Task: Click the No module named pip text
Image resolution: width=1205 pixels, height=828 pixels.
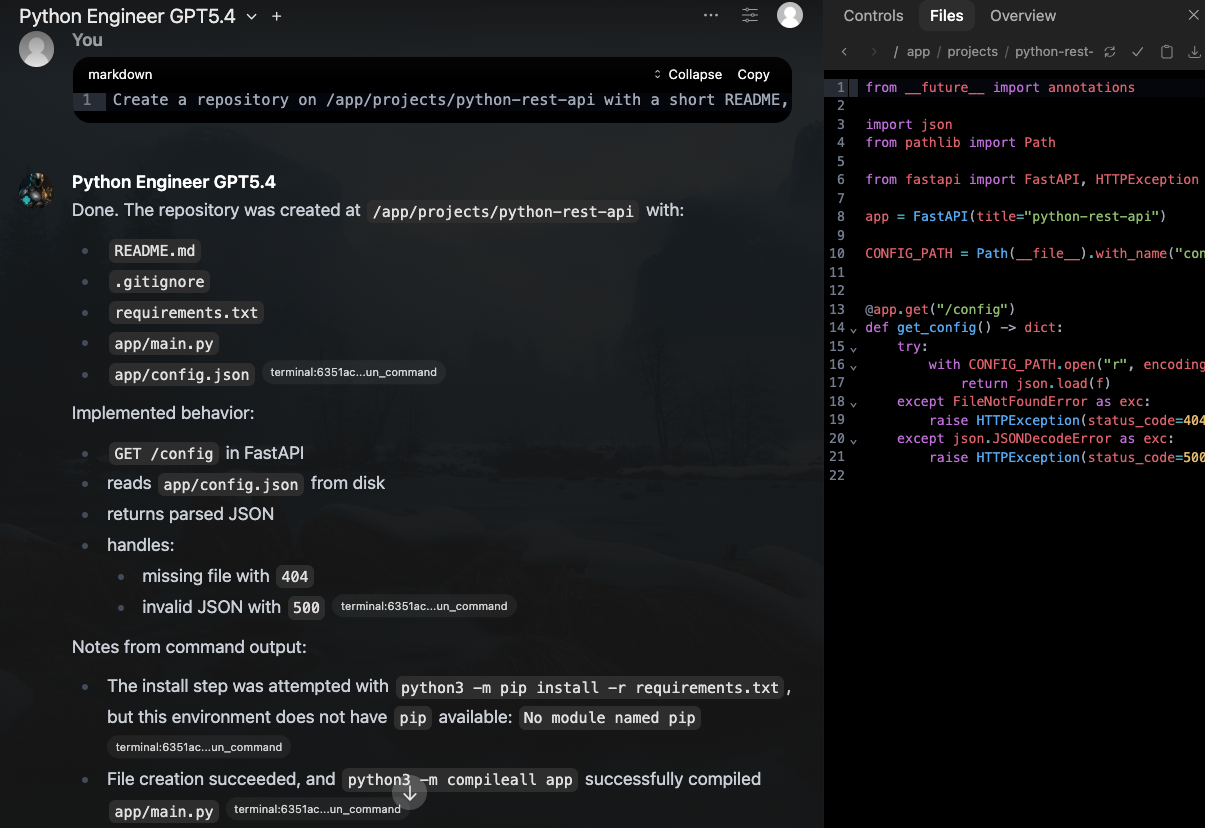Action: coord(609,718)
